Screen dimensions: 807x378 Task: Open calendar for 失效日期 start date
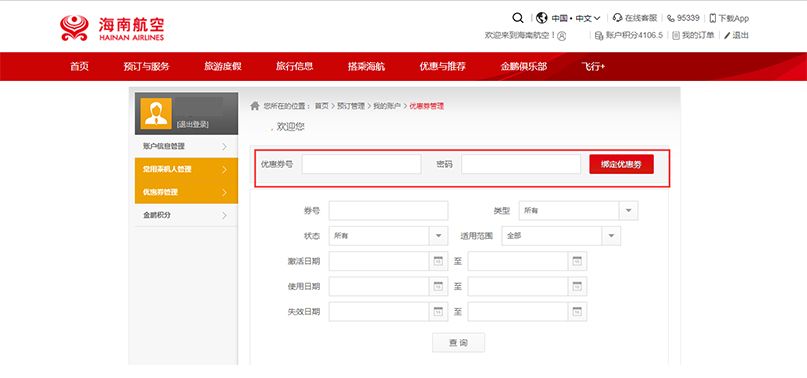438,312
